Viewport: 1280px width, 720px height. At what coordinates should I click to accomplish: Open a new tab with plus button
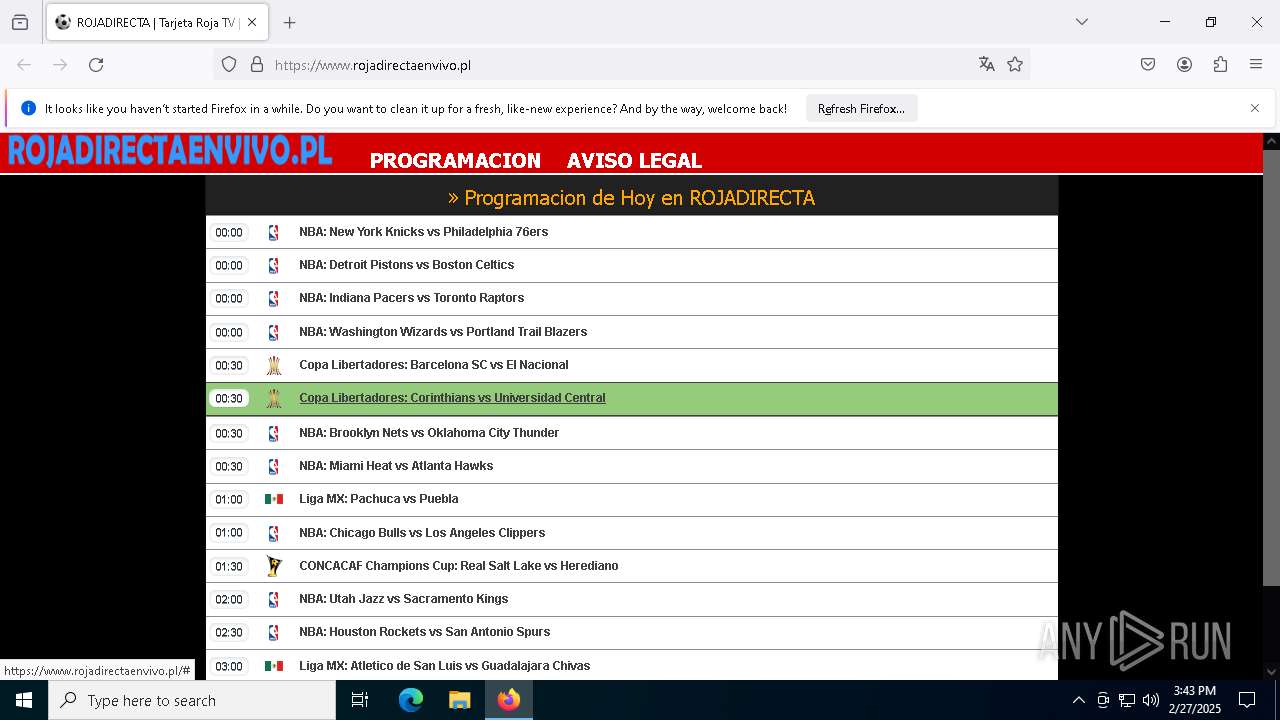pyautogui.click(x=290, y=22)
